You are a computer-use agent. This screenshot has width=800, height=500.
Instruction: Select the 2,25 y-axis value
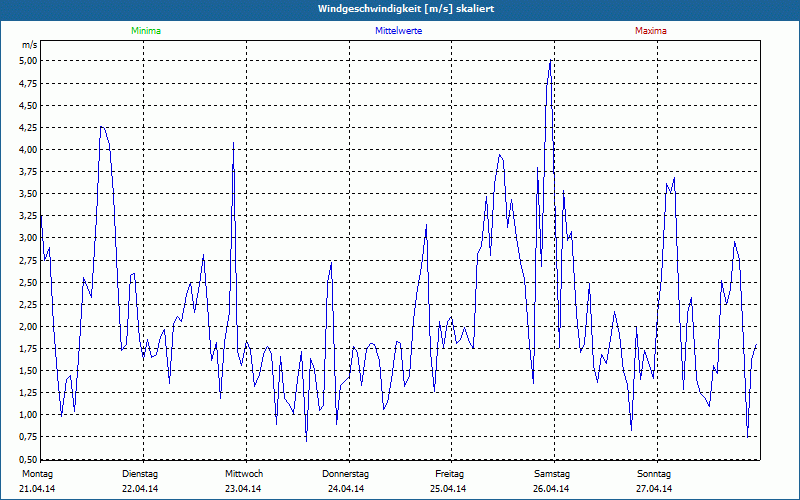point(29,305)
